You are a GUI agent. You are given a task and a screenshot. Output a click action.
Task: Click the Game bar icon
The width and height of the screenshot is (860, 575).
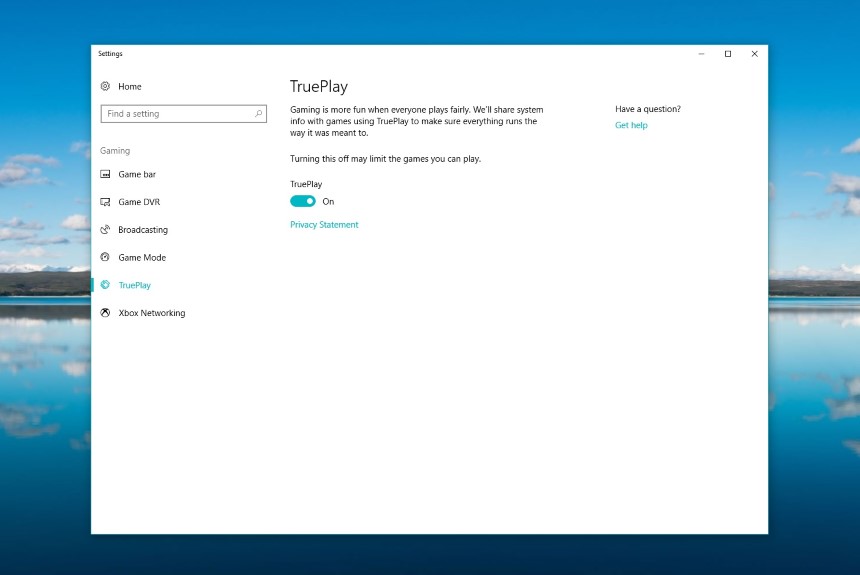[x=105, y=174]
